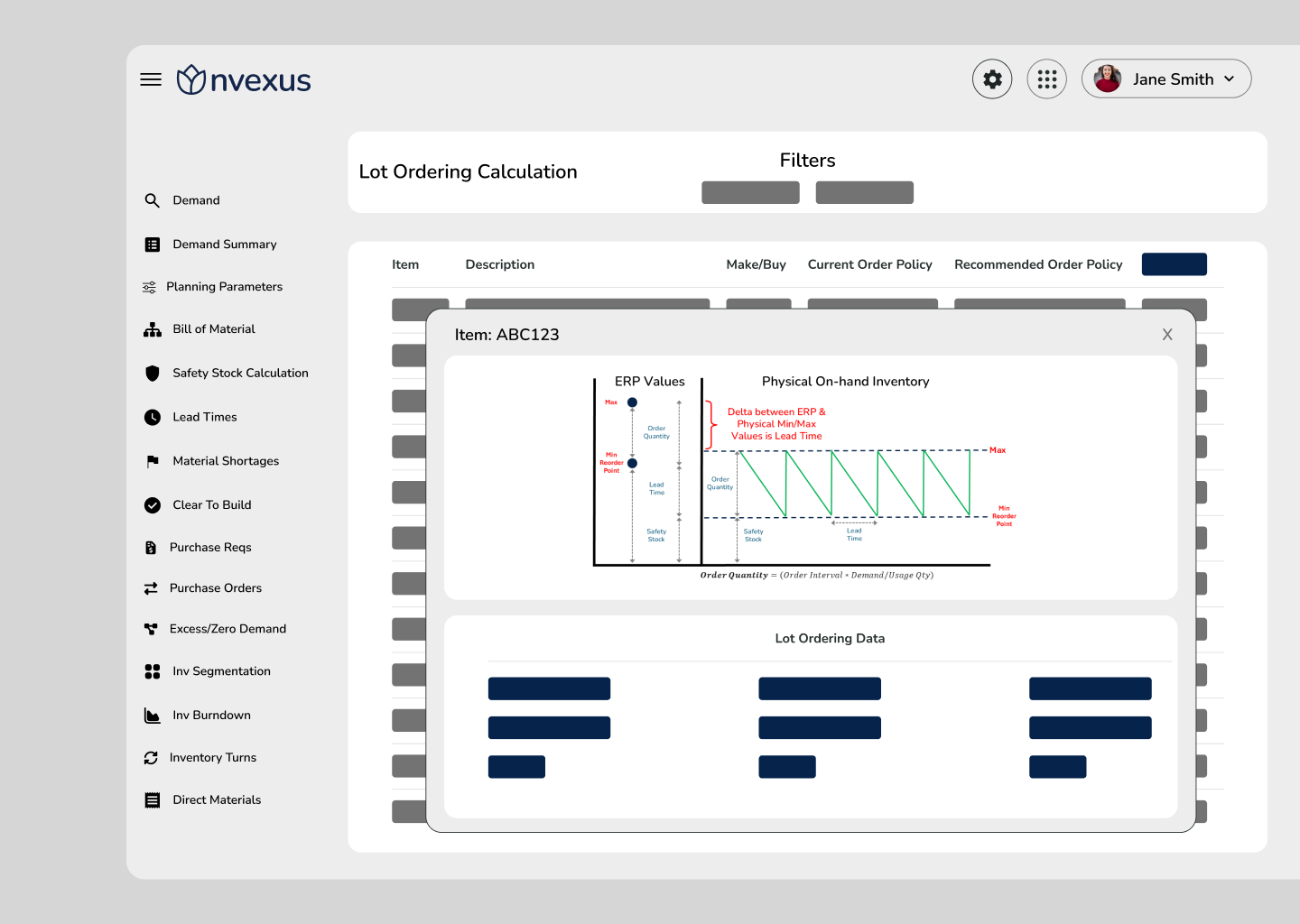Expand the Jane Smith account dropdown

(x=1229, y=79)
